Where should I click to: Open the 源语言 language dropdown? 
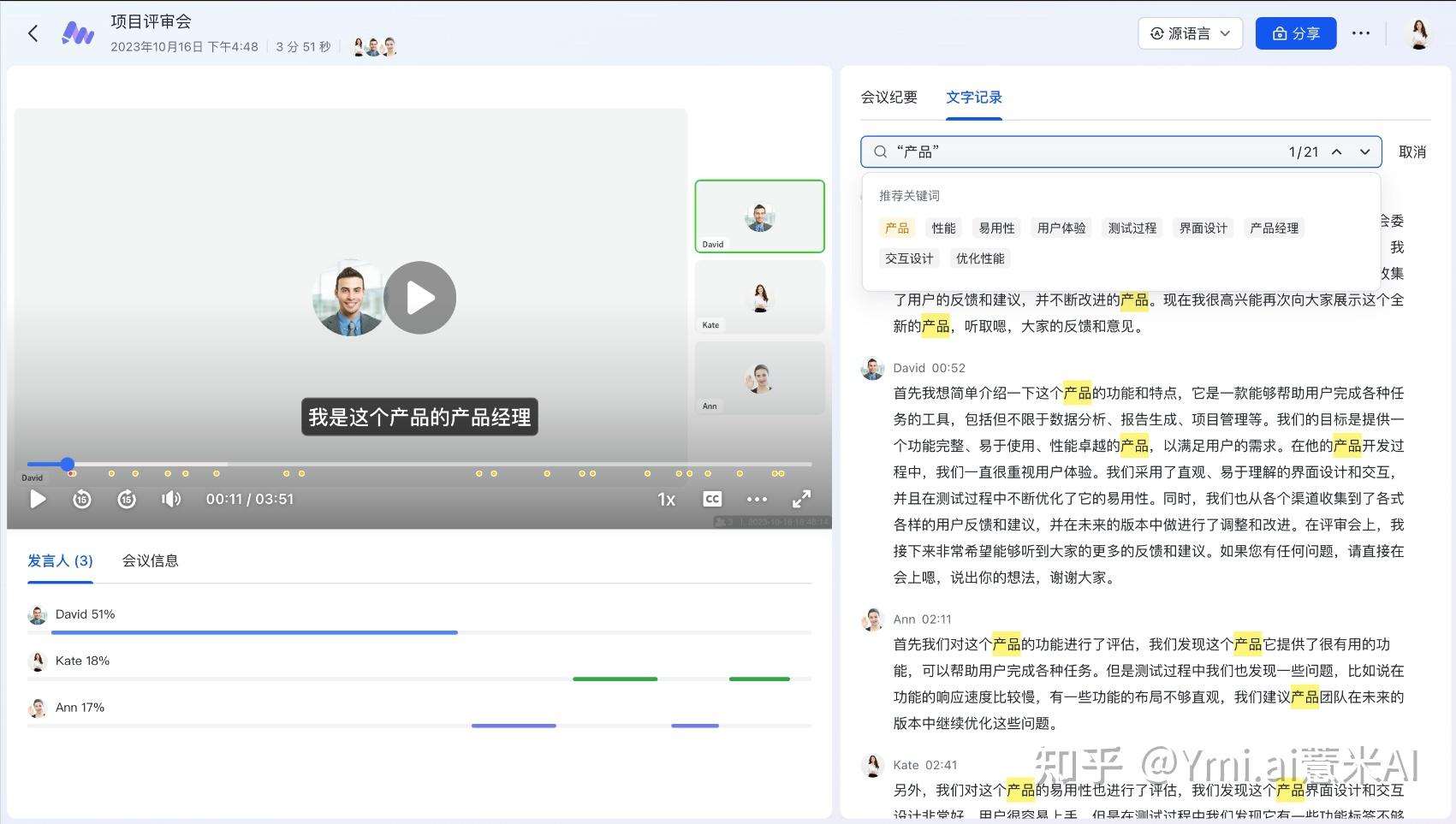(1190, 33)
